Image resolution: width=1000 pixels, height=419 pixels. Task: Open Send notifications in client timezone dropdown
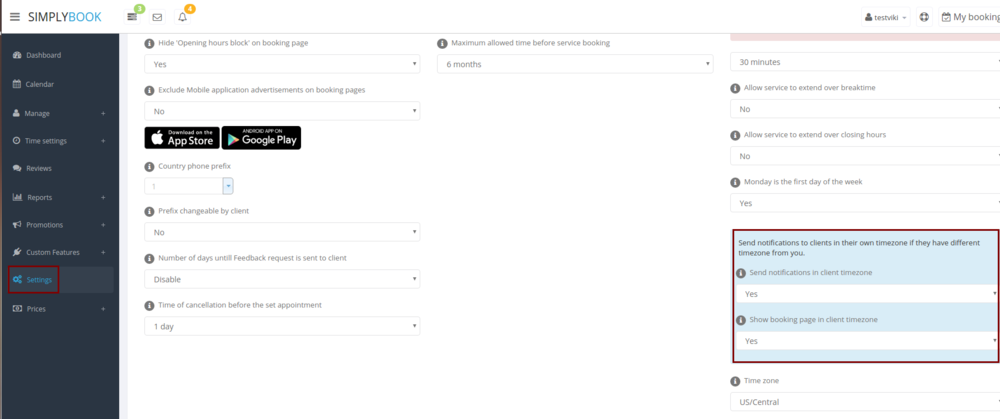tap(865, 294)
